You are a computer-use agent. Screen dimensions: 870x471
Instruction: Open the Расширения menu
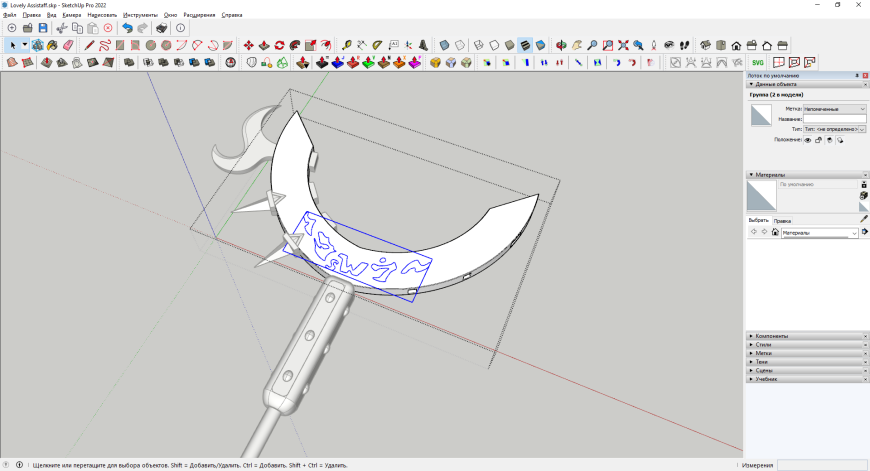click(x=199, y=15)
